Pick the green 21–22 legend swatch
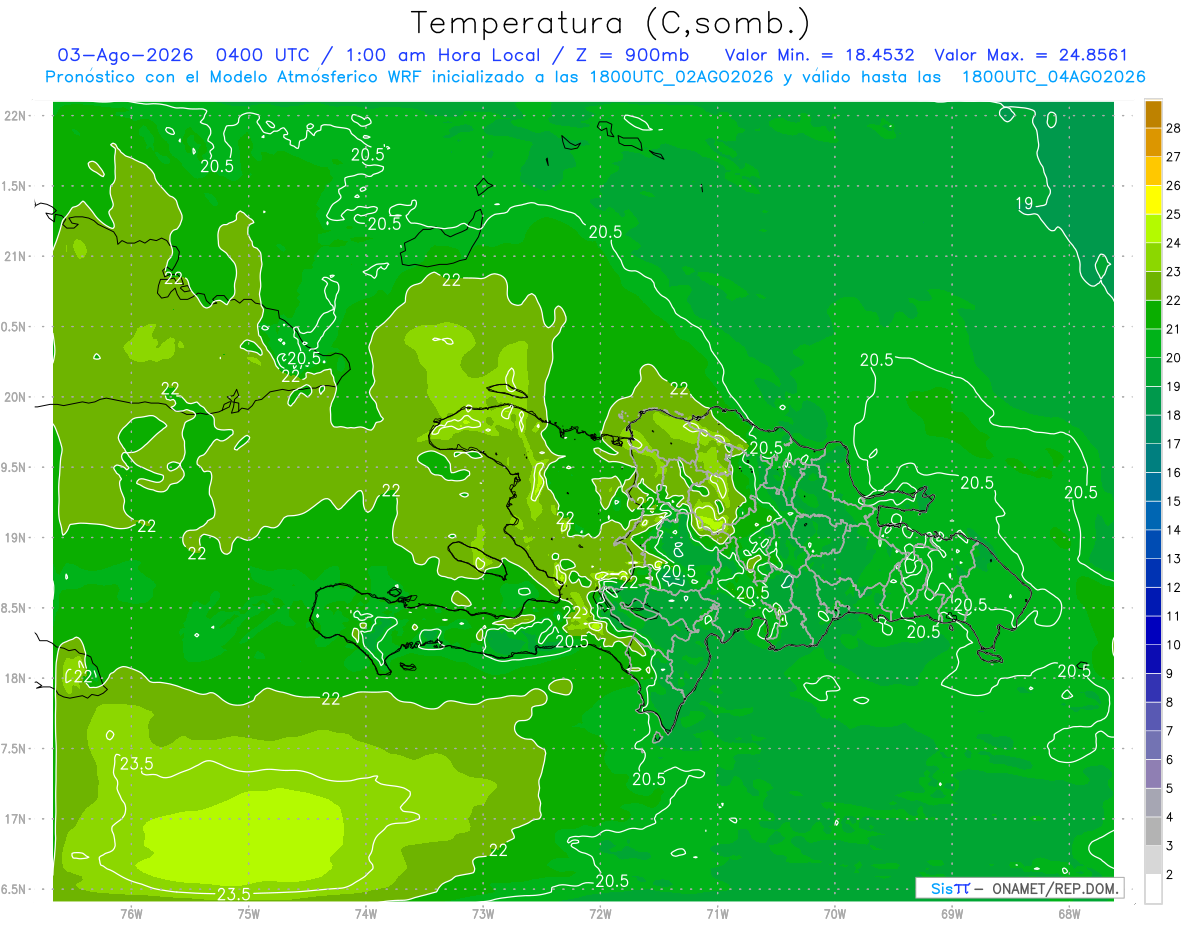 click(x=1153, y=314)
